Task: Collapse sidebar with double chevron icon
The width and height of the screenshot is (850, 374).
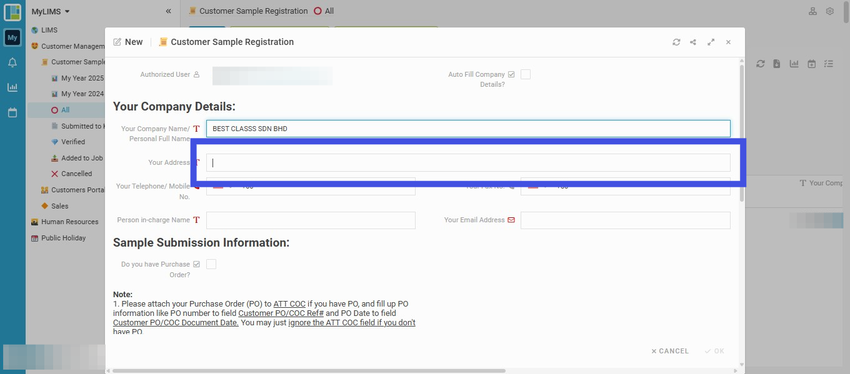Action: click(168, 11)
